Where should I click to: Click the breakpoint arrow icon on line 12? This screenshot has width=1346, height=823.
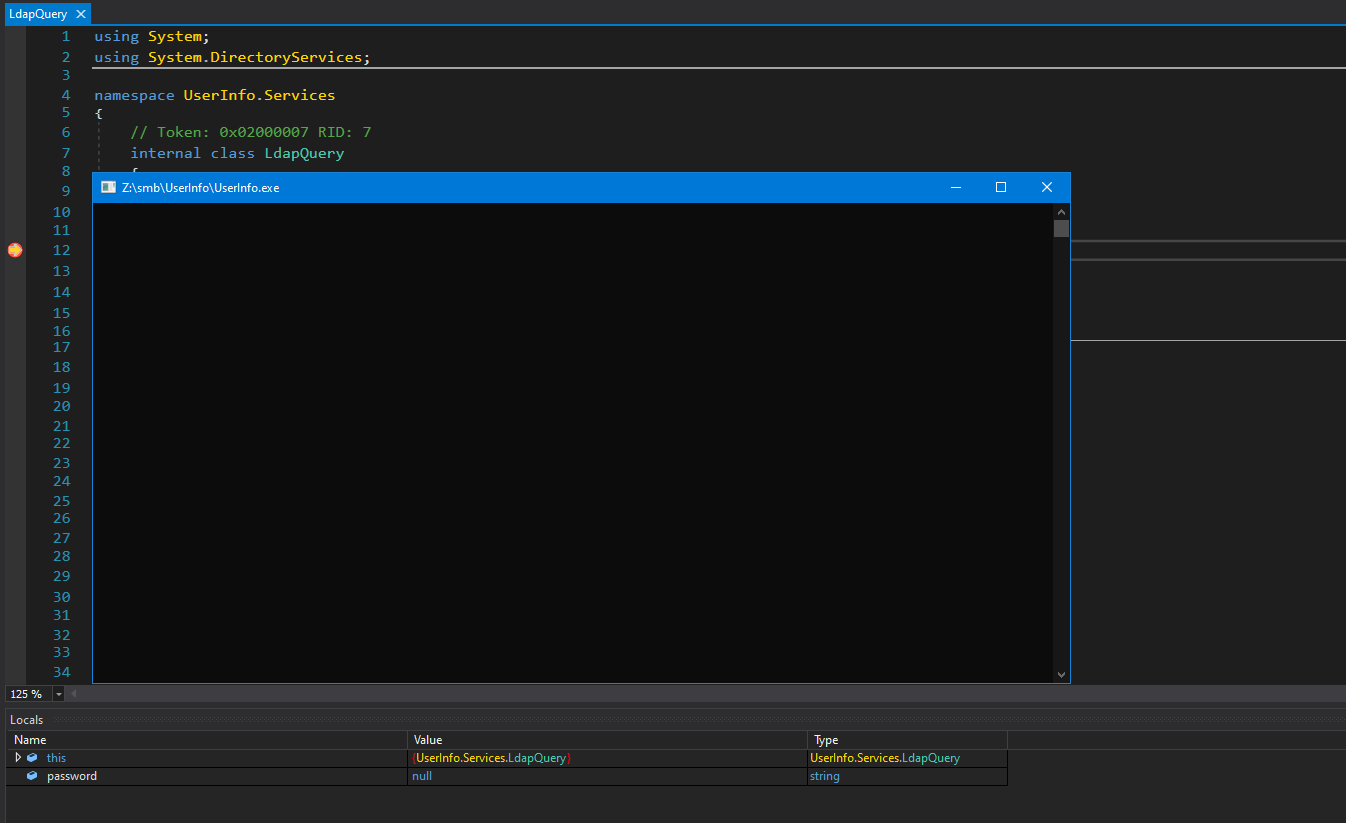click(15, 250)
